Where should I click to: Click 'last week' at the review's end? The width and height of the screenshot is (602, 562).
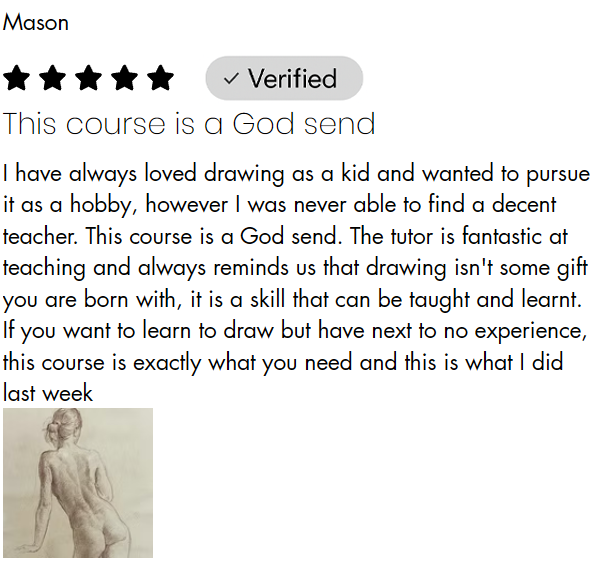point(48,393)
